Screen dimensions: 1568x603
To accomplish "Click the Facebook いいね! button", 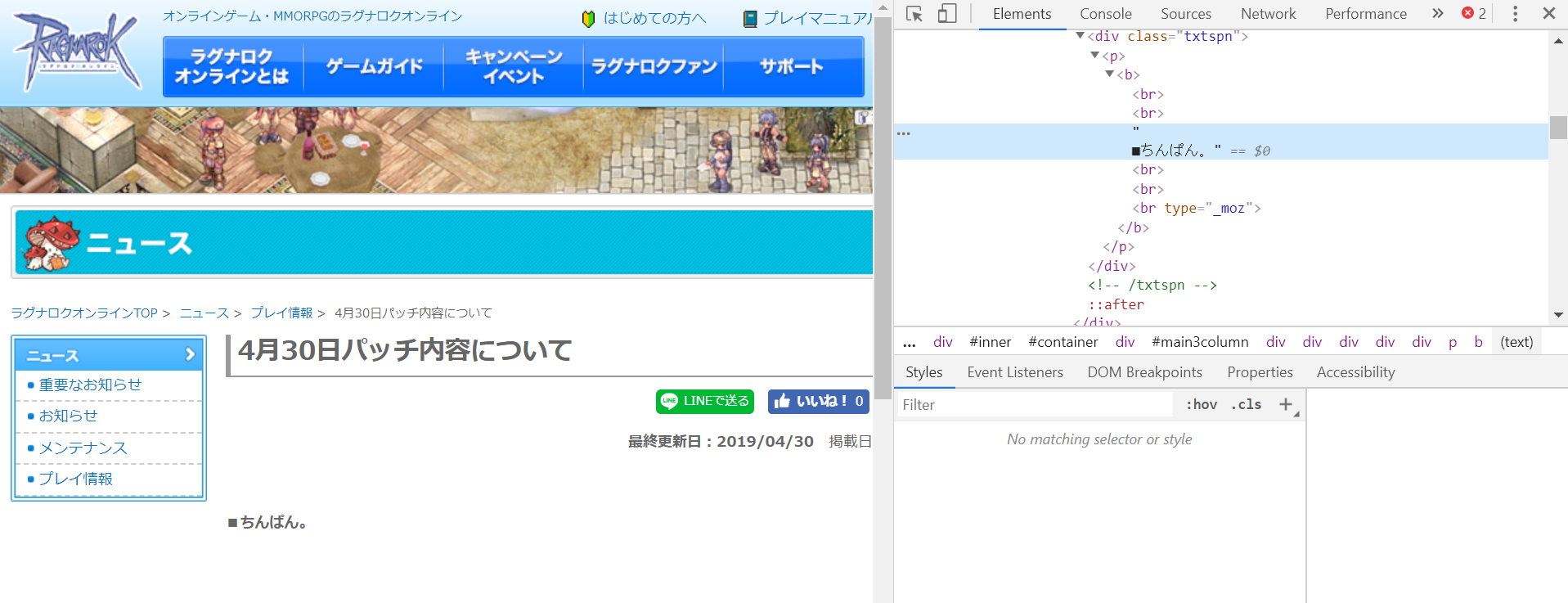I will coord(818,401).
